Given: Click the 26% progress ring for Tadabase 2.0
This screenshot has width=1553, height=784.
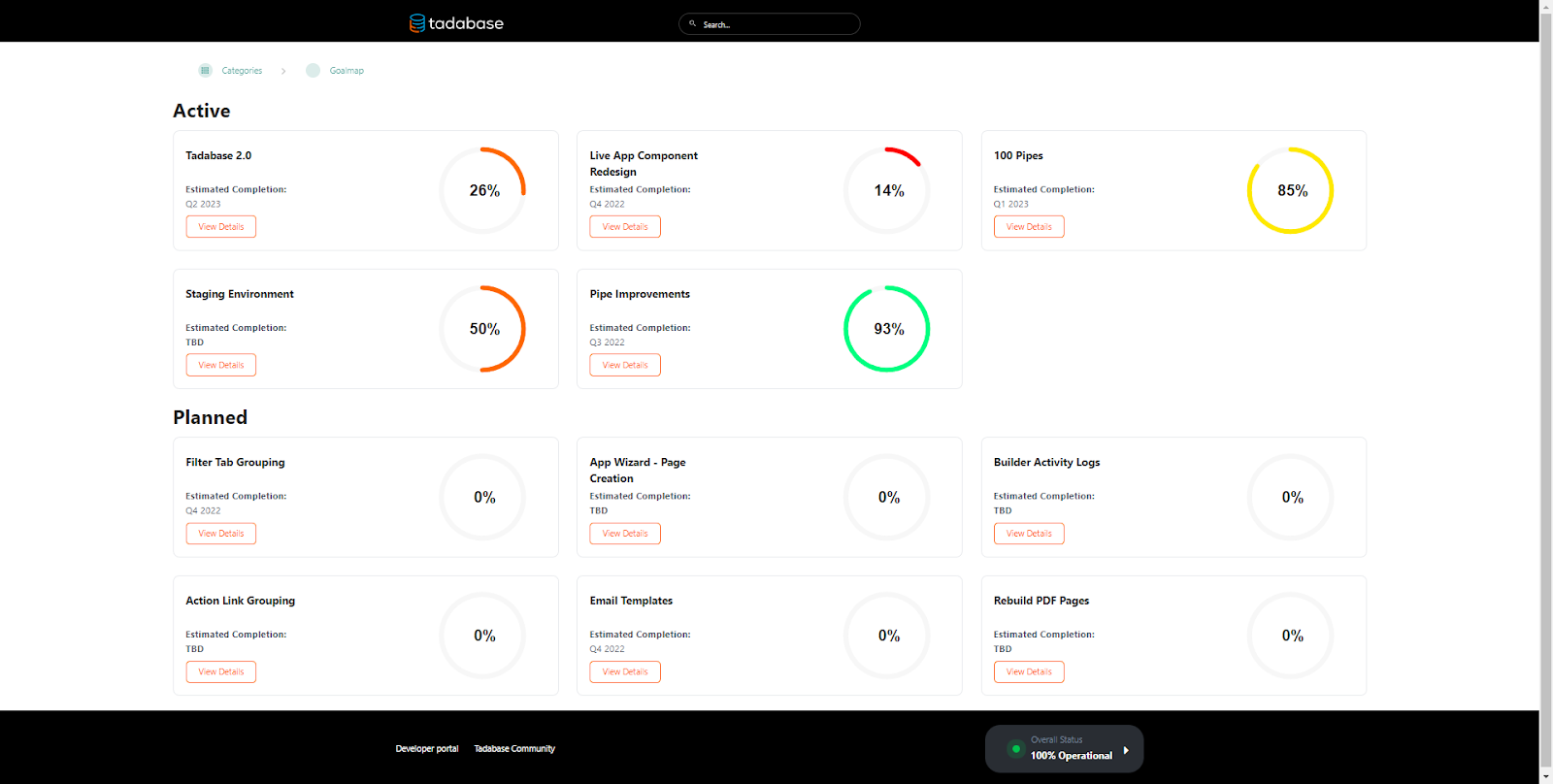Looking at the screenshot, I should tap(483, 190).
